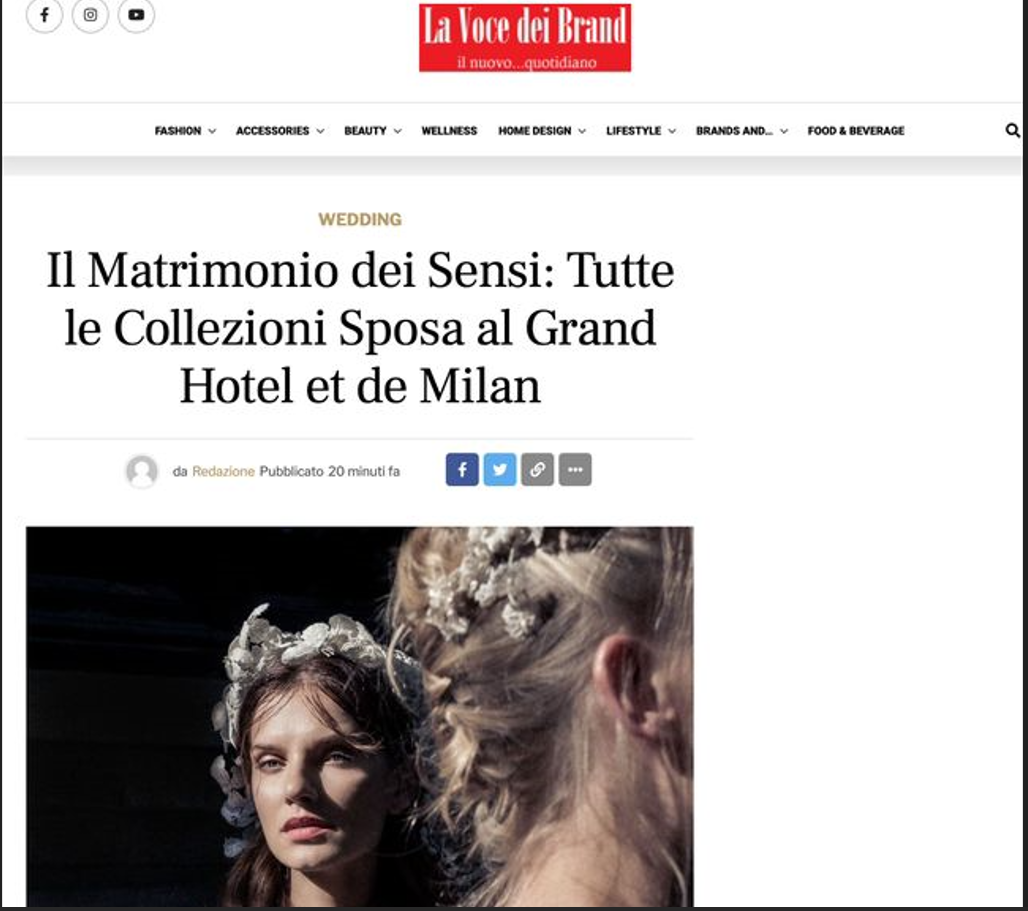Open the Facebook page icon in header
Viewport: 1028px width, 911px height.
click(x=45, y=14)
